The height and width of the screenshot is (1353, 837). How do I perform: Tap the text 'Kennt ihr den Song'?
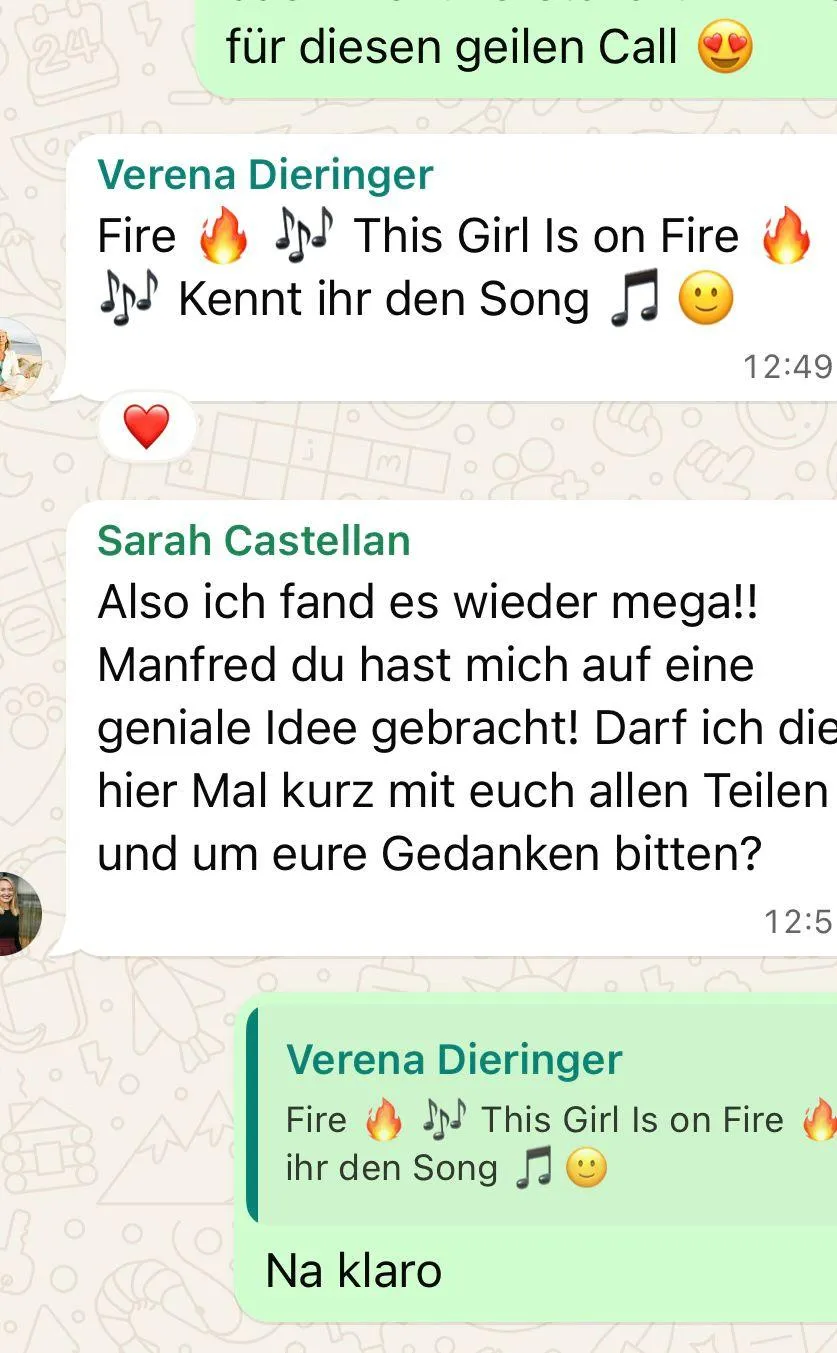pyautogui.click(x=383, y=300)
